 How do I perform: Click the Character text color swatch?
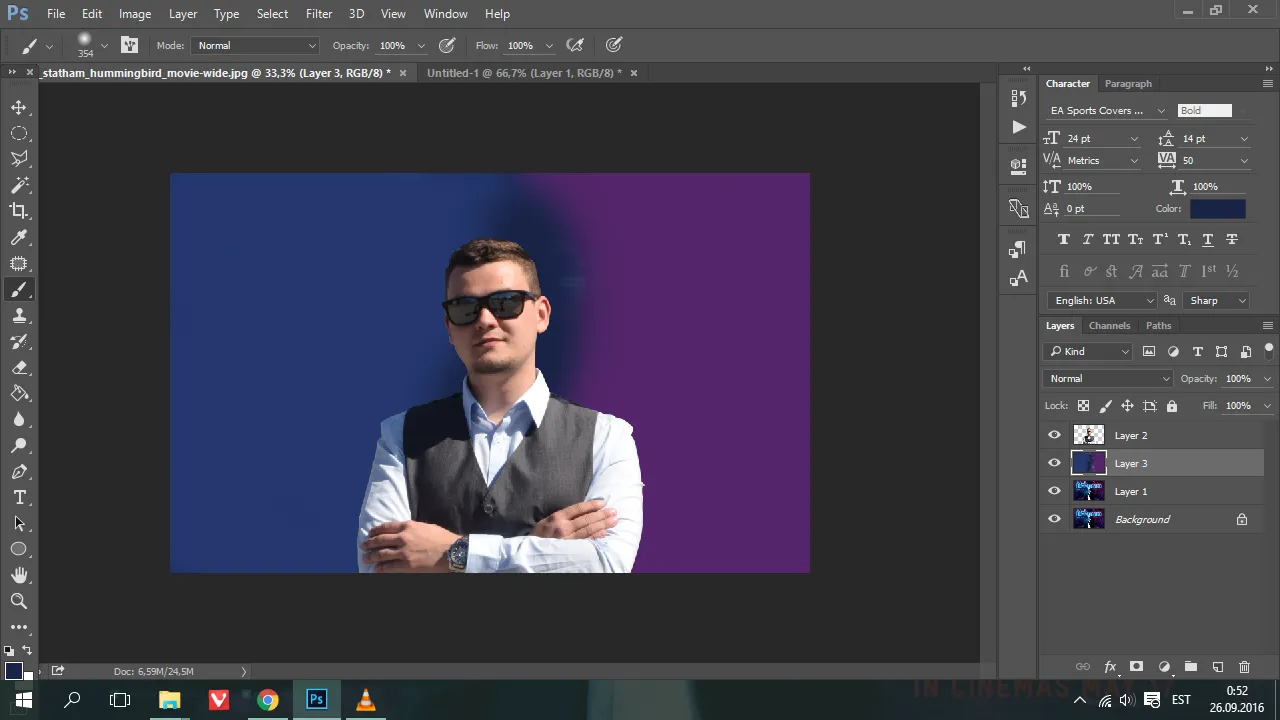[x=1217, y=208]
